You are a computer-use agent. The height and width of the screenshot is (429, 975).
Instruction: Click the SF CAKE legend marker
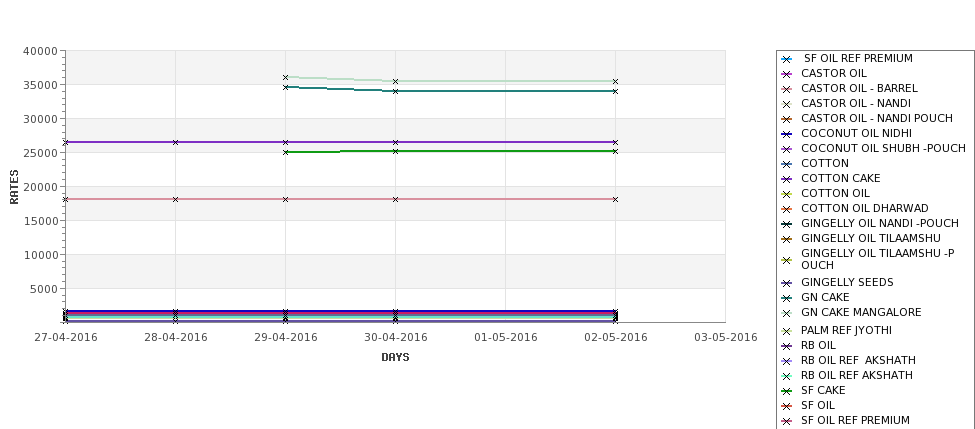[787, 391]
